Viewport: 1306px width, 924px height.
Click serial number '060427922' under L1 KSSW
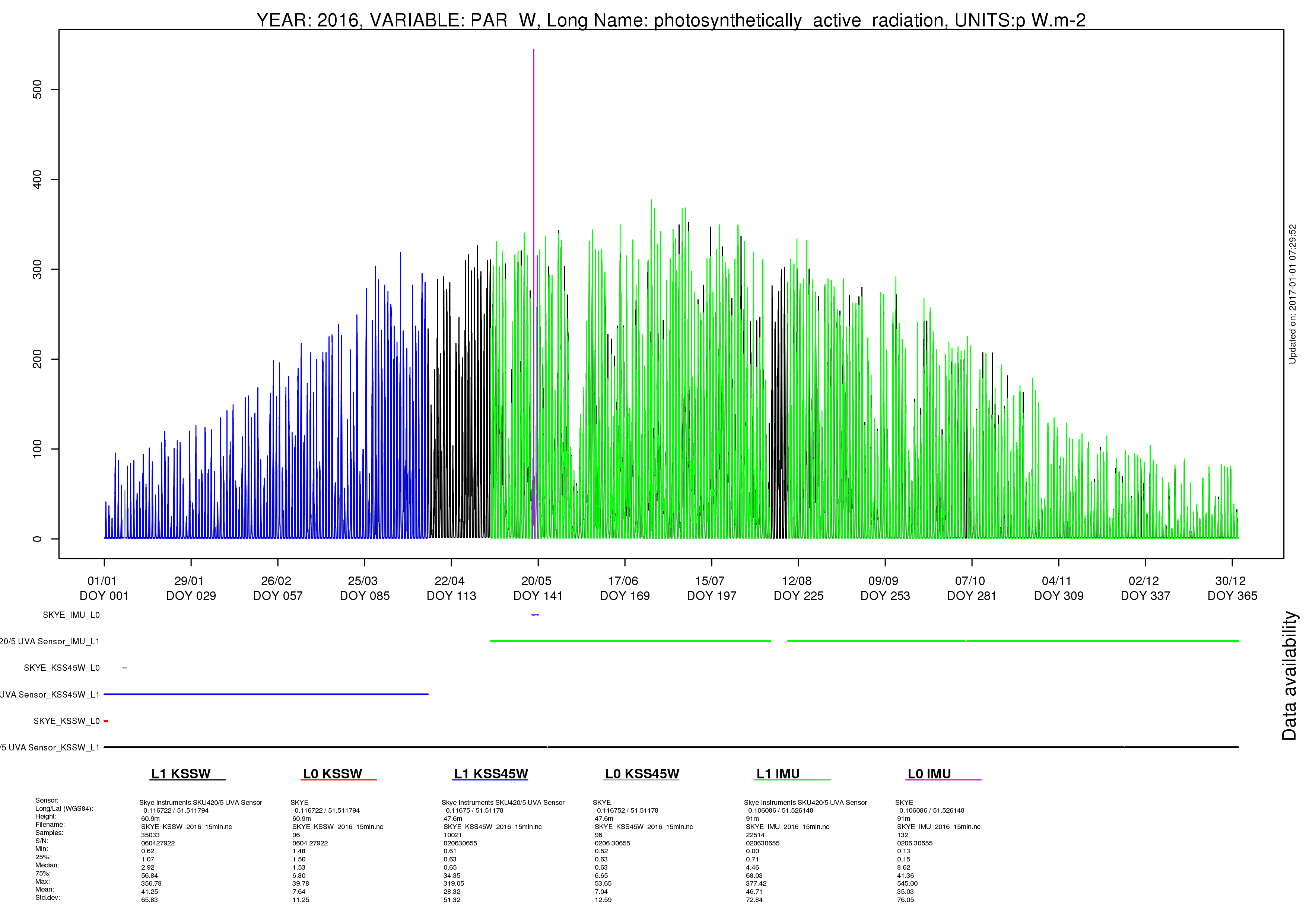[158, 843]
